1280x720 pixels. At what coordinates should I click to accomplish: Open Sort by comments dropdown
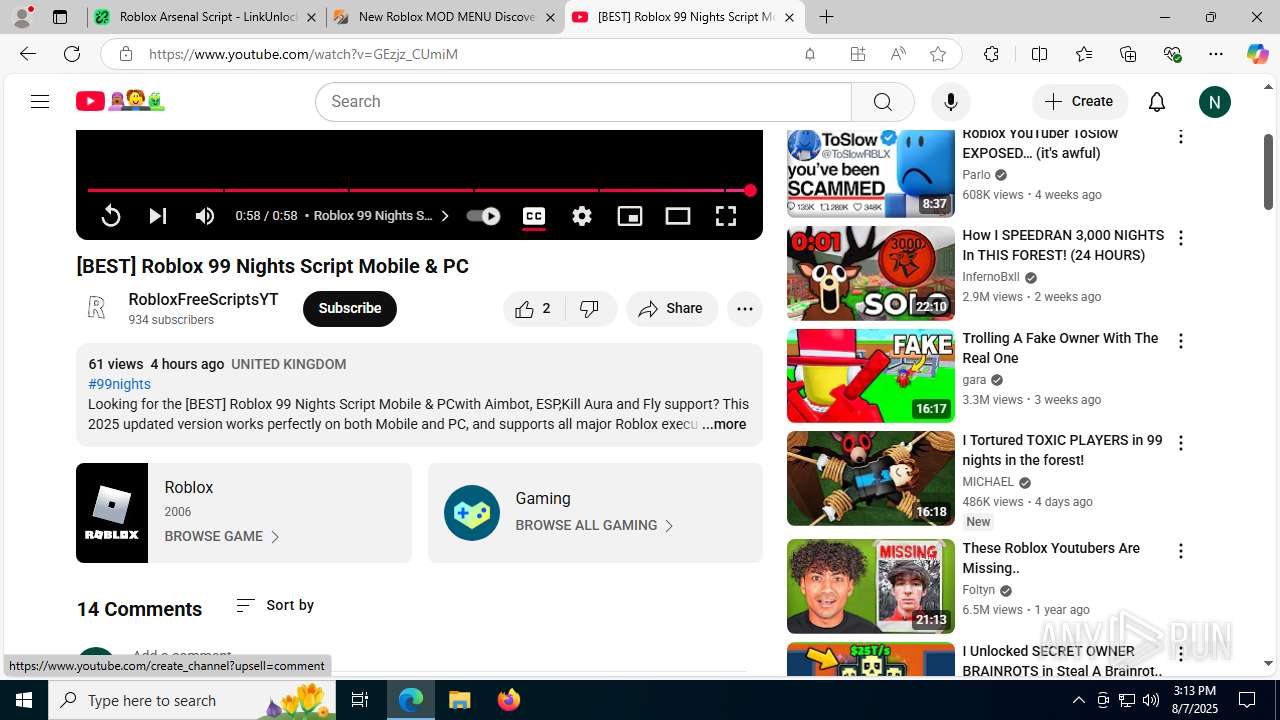pos(275,605)
